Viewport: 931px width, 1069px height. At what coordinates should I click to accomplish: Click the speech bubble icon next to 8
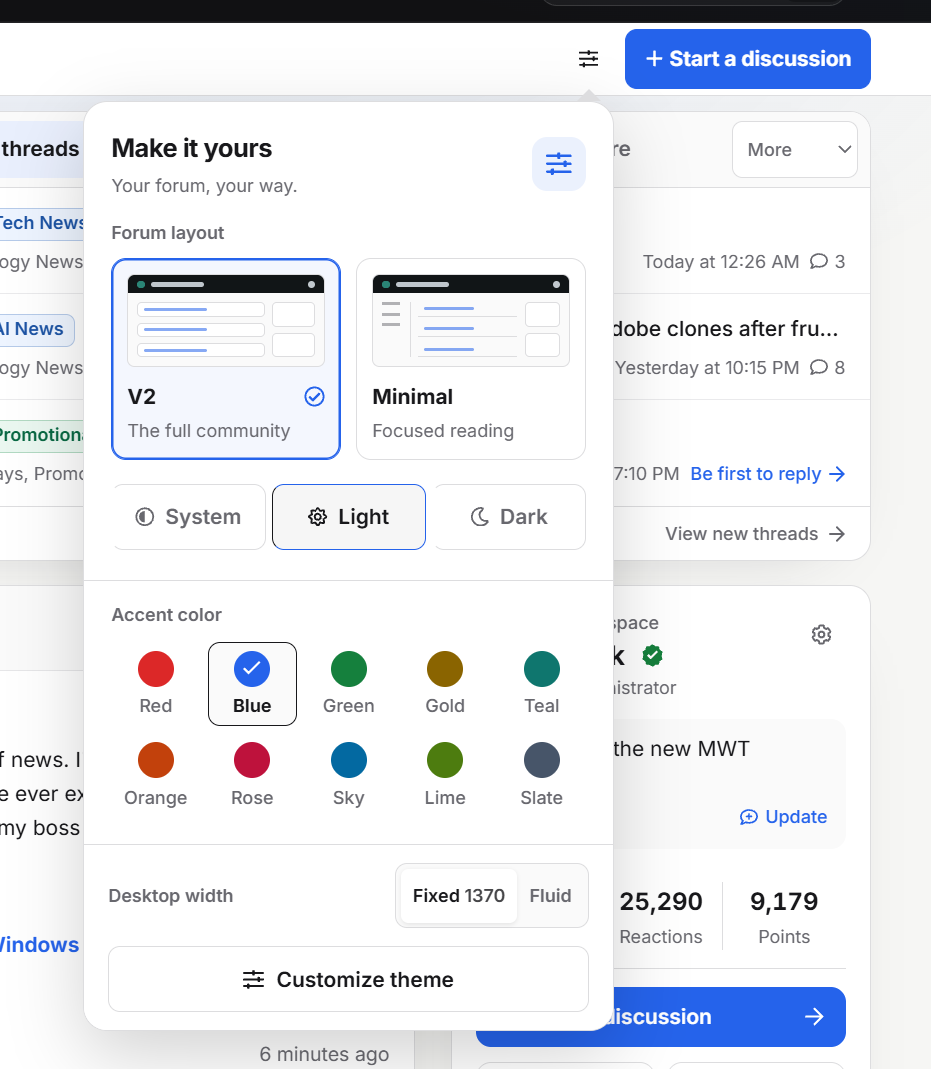pos(819,368)
